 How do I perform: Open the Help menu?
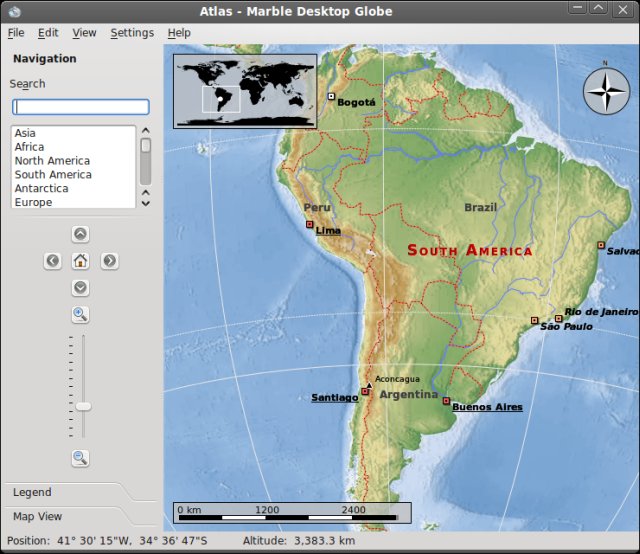pos(179,33)
